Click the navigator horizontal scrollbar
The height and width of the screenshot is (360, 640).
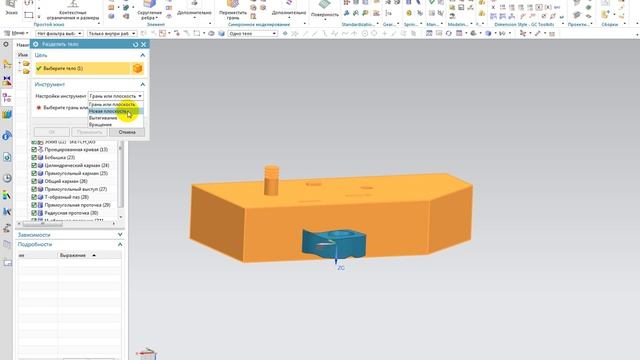pyautogui.click(x=43, y=224)
